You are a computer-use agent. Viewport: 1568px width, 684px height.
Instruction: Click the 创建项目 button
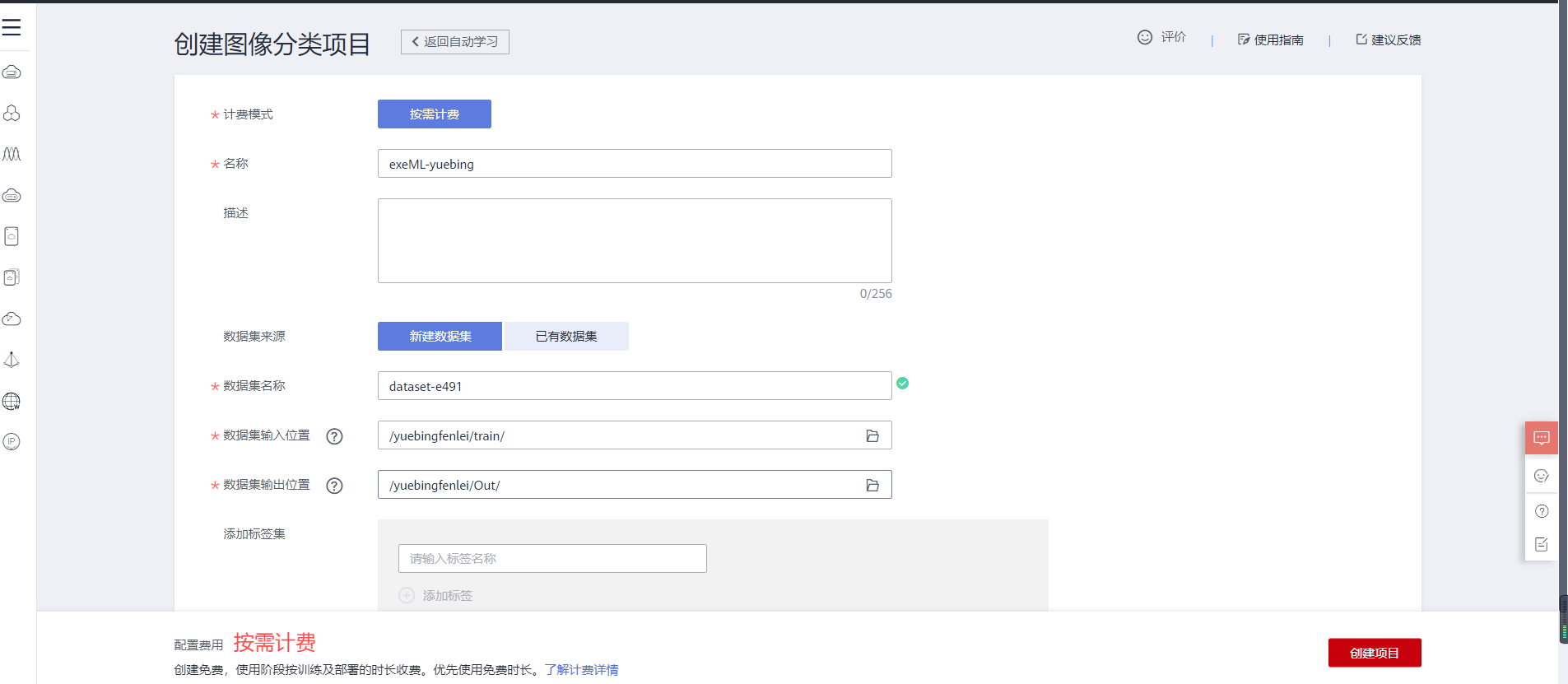coord(1374,653)
